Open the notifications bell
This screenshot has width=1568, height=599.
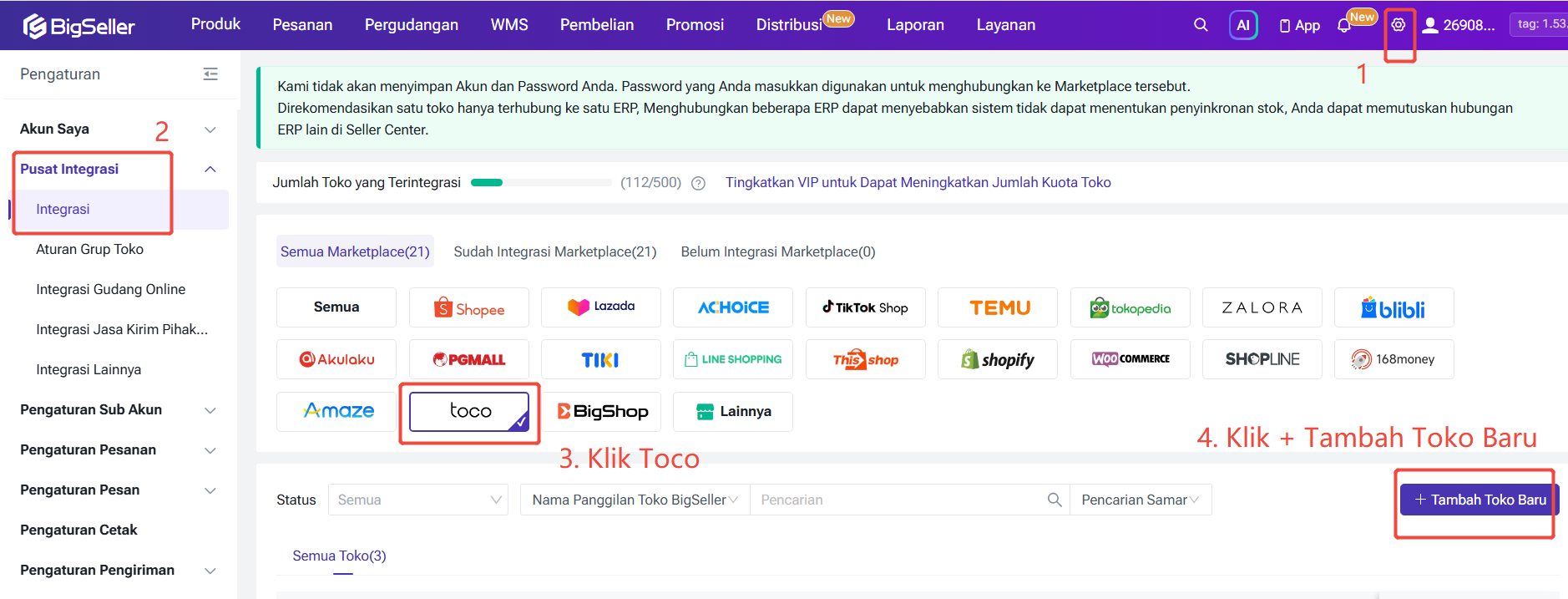pyautogui.click(x=1343, y=26)
